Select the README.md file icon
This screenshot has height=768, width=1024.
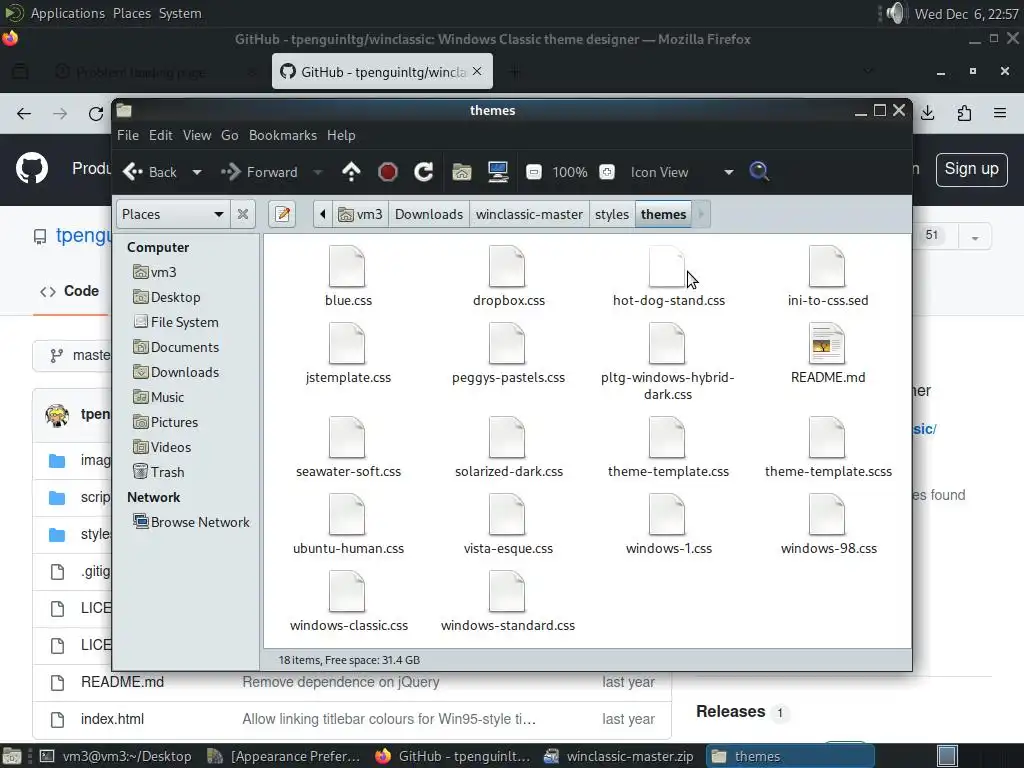click(x=827, y=344)
